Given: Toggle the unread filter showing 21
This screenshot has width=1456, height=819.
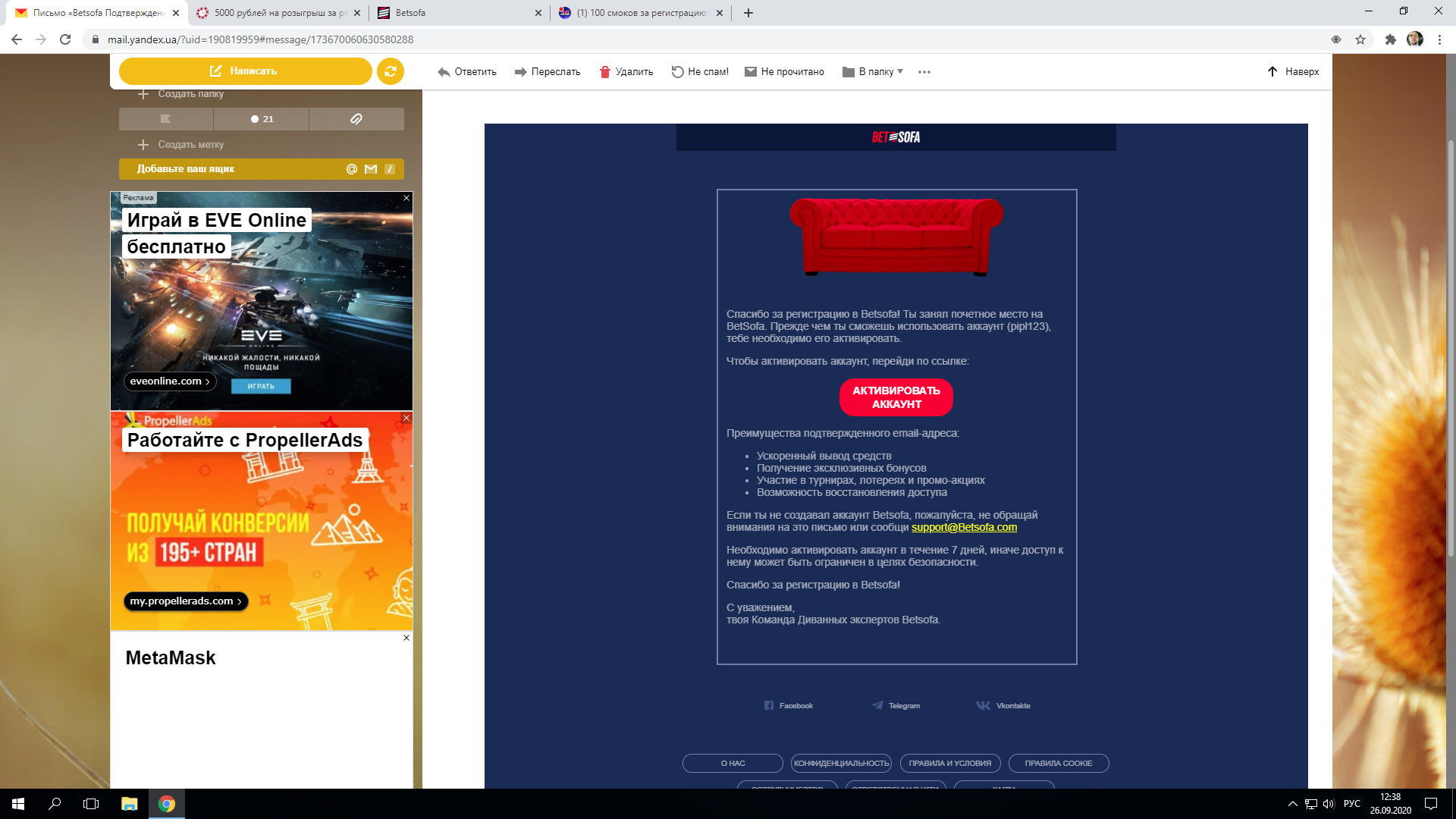Looking at the screenshot, I should 262,119.
